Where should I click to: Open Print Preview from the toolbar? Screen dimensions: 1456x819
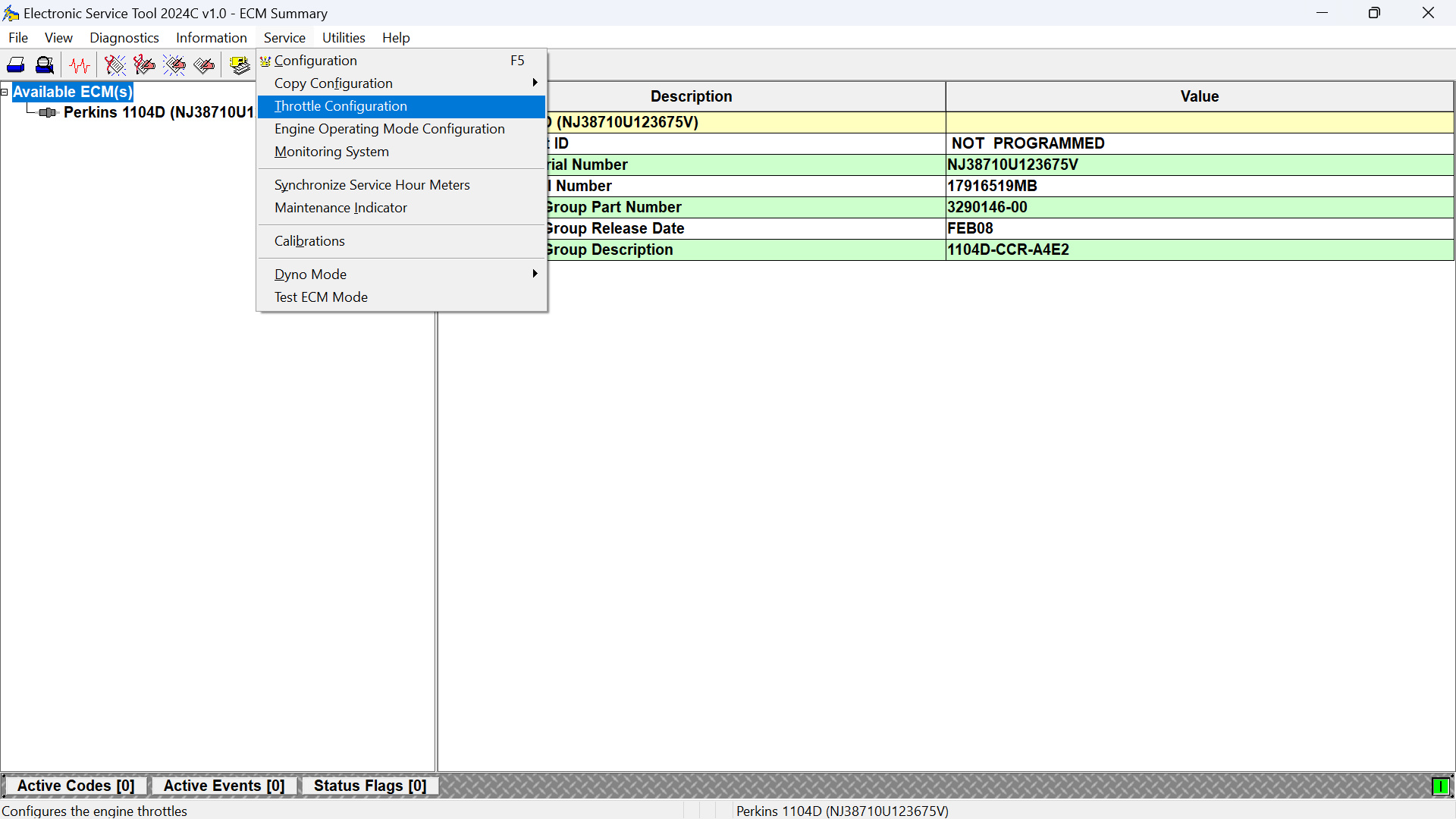(x=45, y=65)
